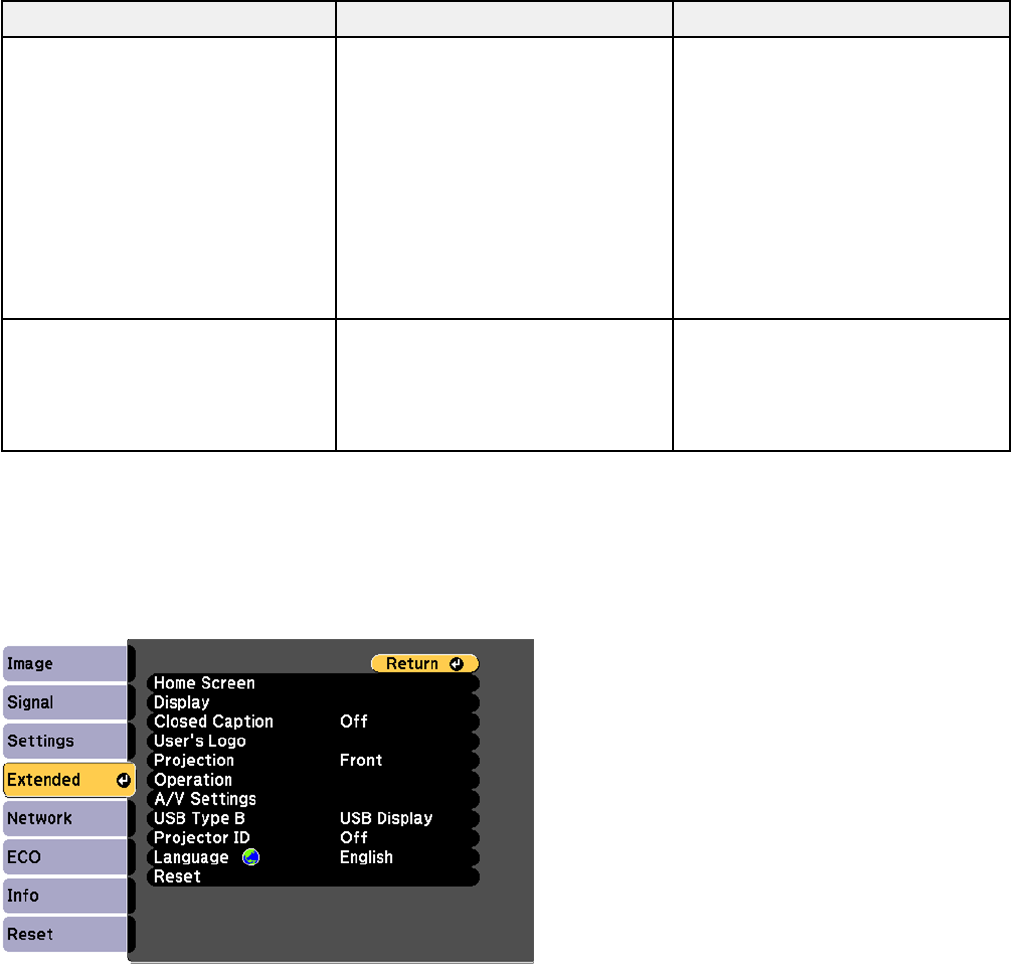
Task: Select the Closed Caption setting
Action: (313, 722)
